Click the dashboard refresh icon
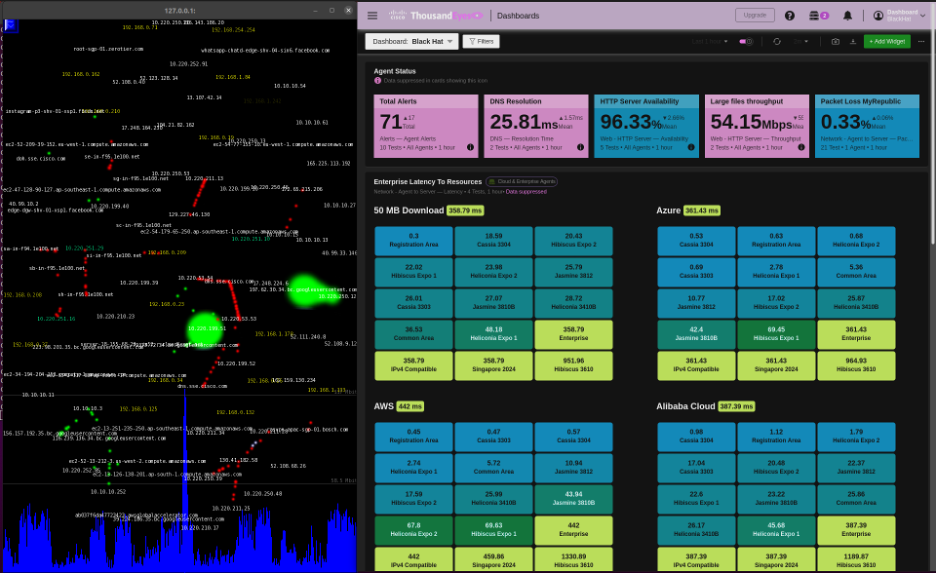936x574 pixels. 777,41
